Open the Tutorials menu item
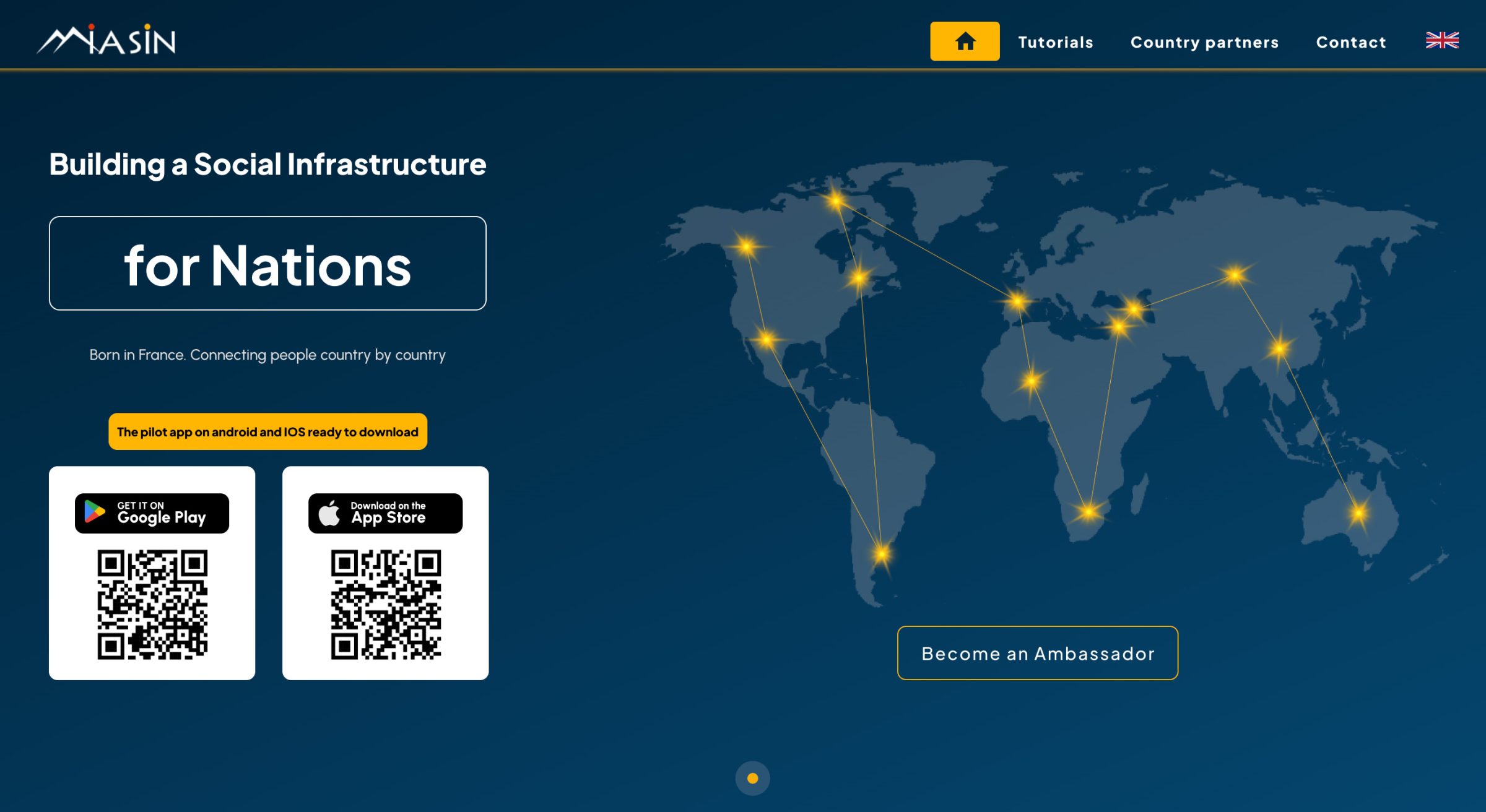 [x=1056, y=42]
